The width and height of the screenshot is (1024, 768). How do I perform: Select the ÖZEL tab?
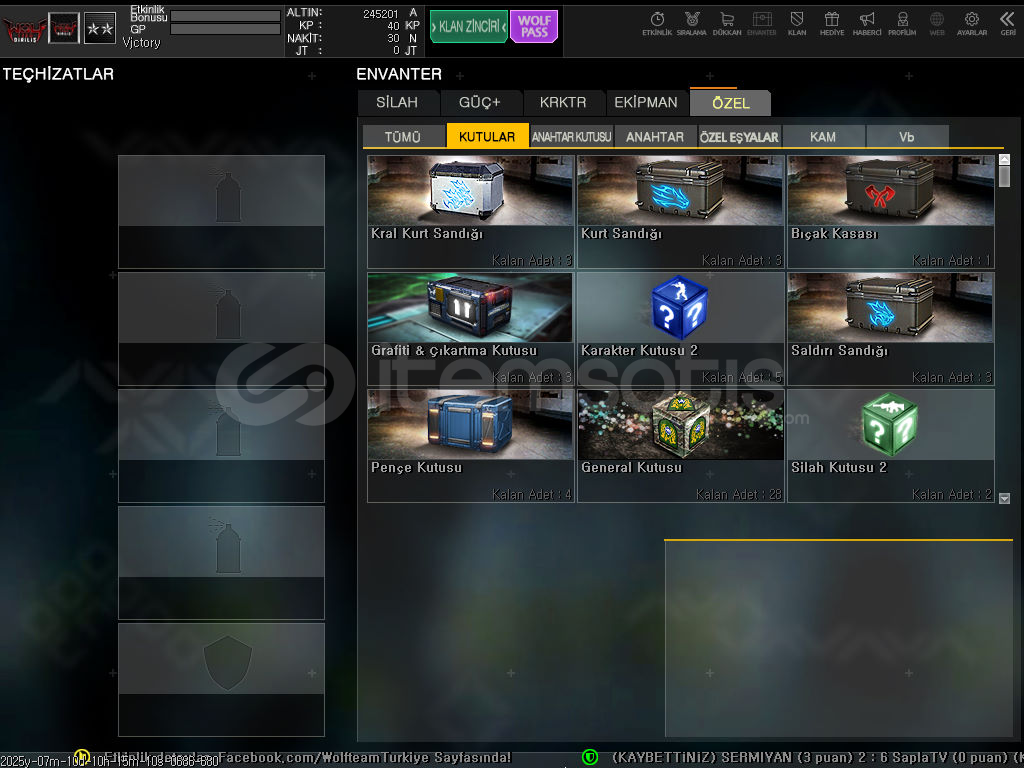(731, 103)
